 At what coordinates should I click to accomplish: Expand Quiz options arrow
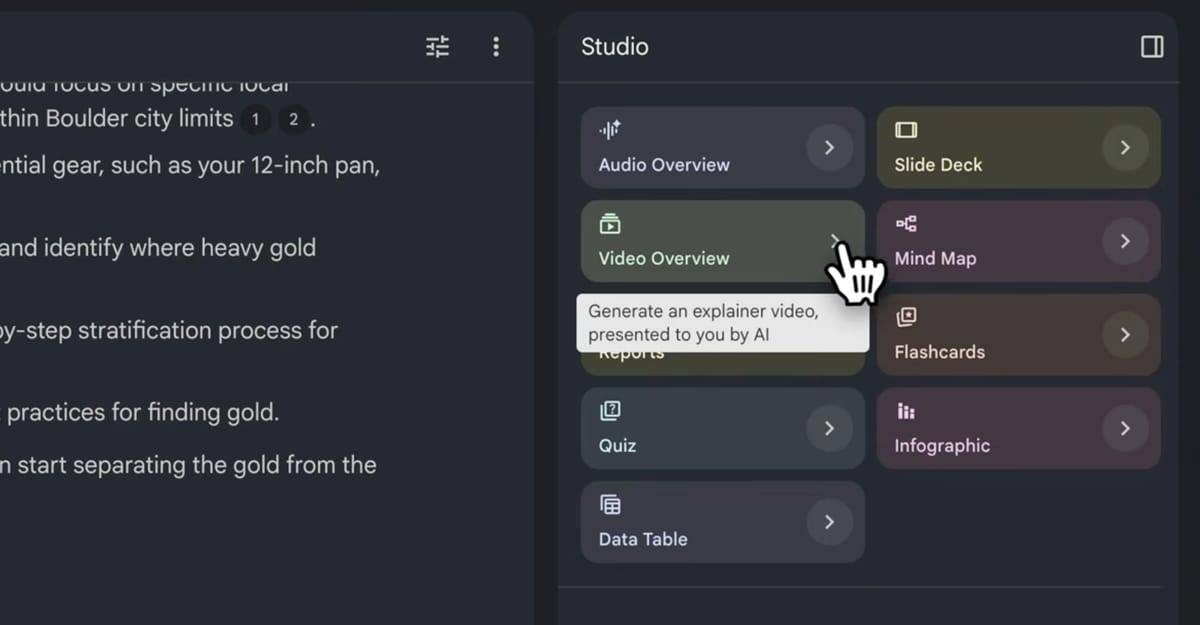pyautogui.click(x=829, y=428)
